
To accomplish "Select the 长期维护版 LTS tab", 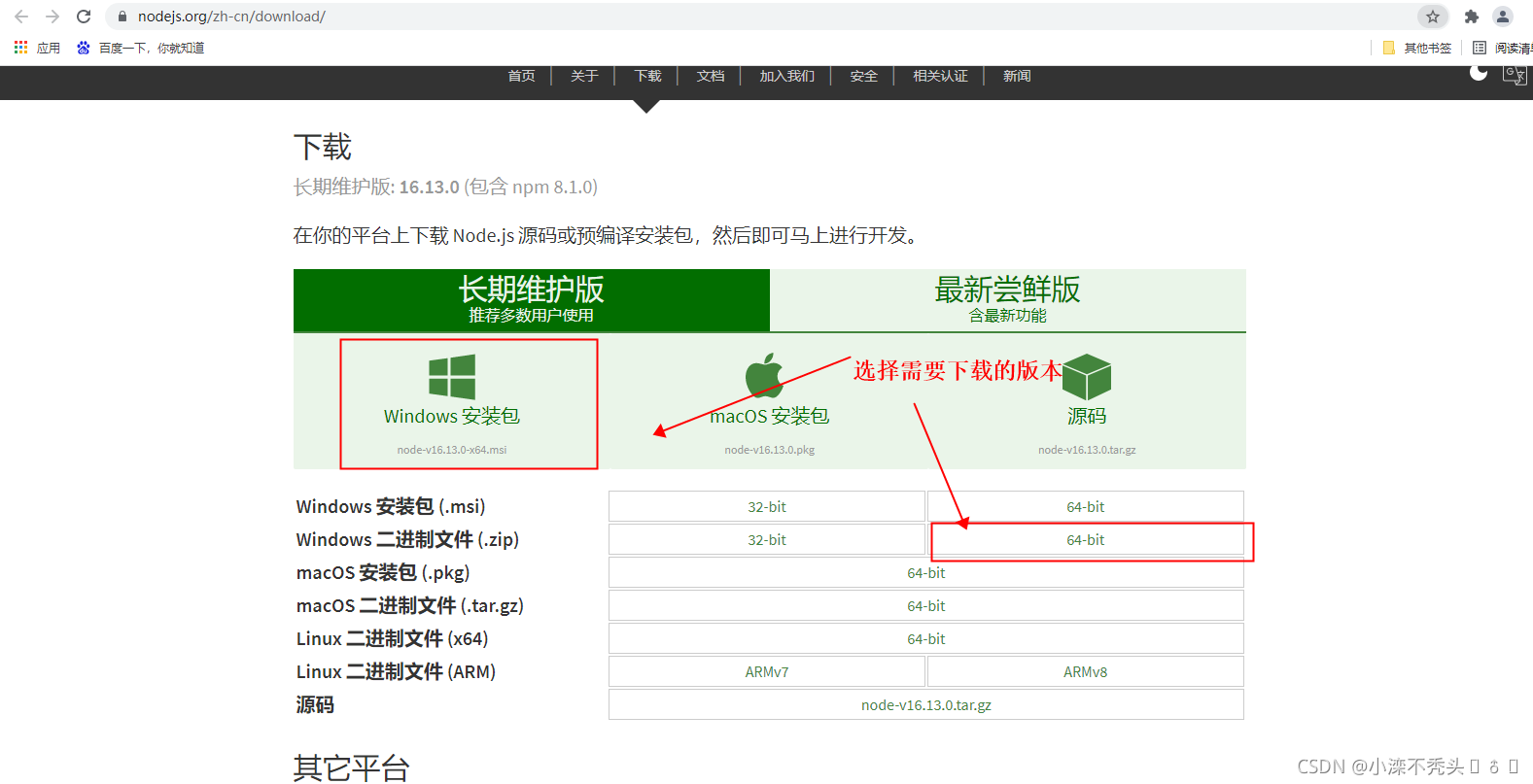I will 532,300.
